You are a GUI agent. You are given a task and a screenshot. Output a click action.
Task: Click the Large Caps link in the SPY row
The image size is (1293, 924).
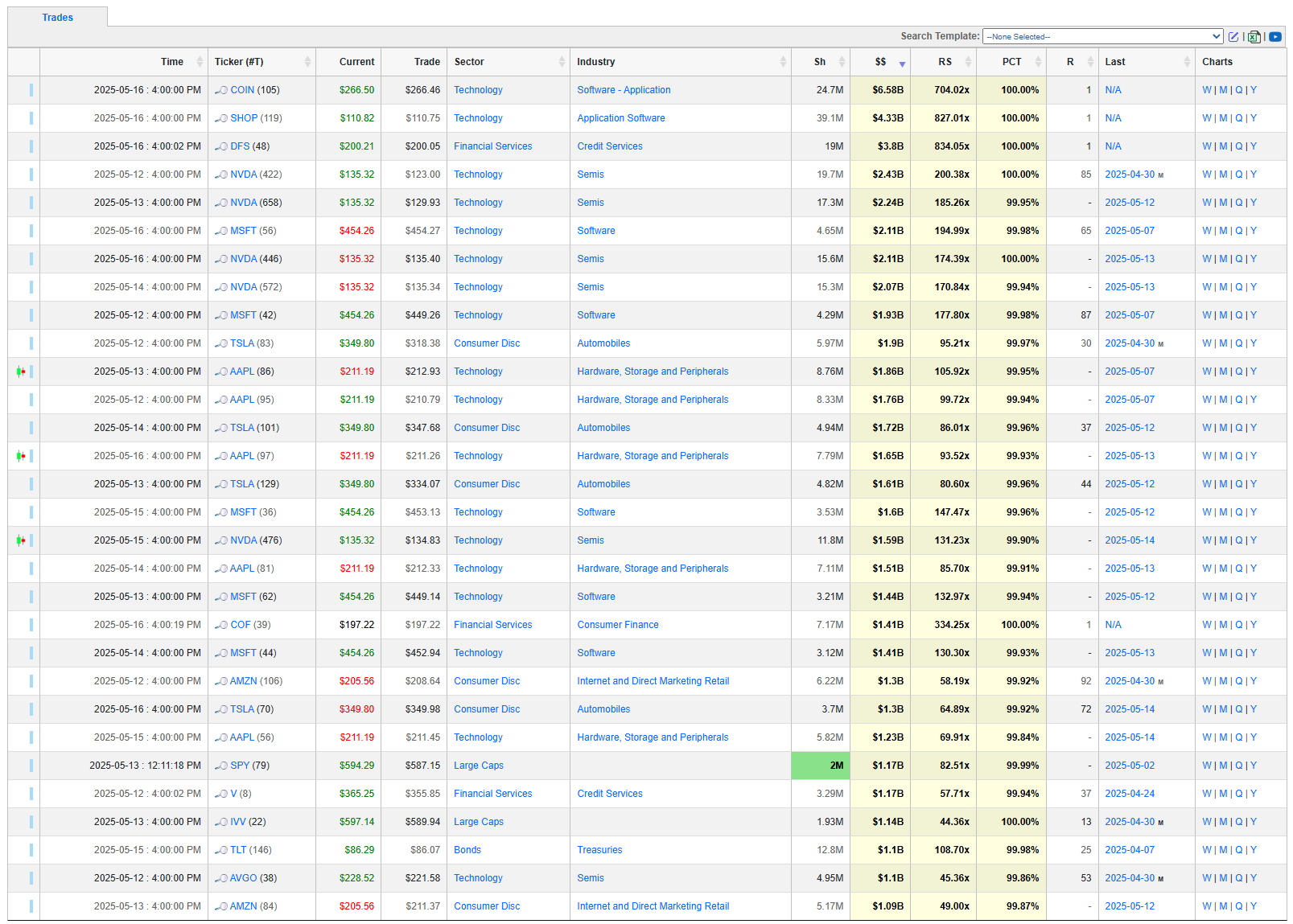click(479, 766)
